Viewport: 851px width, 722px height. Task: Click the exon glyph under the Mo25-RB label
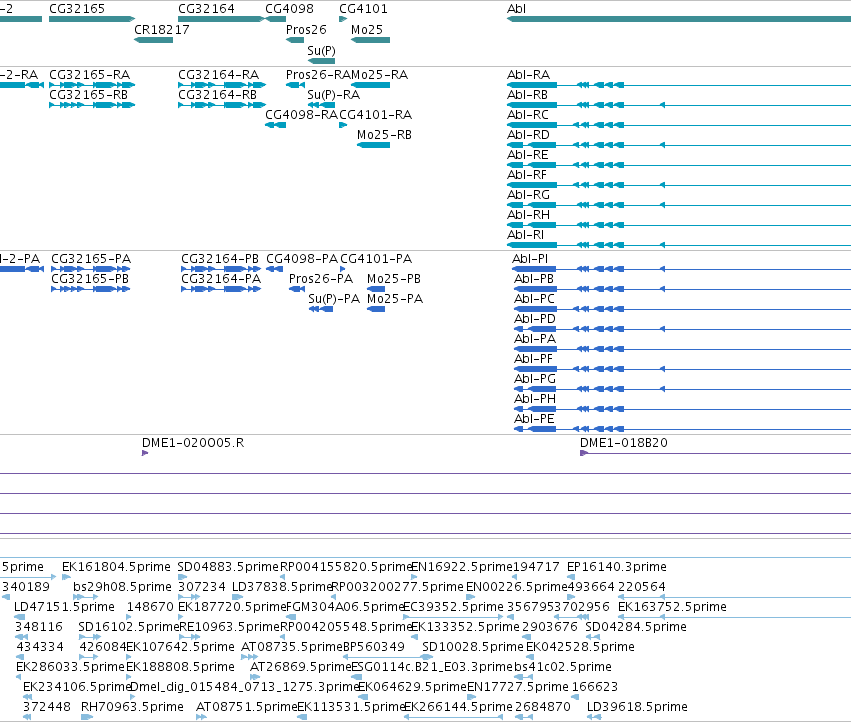tap(373, 145)
